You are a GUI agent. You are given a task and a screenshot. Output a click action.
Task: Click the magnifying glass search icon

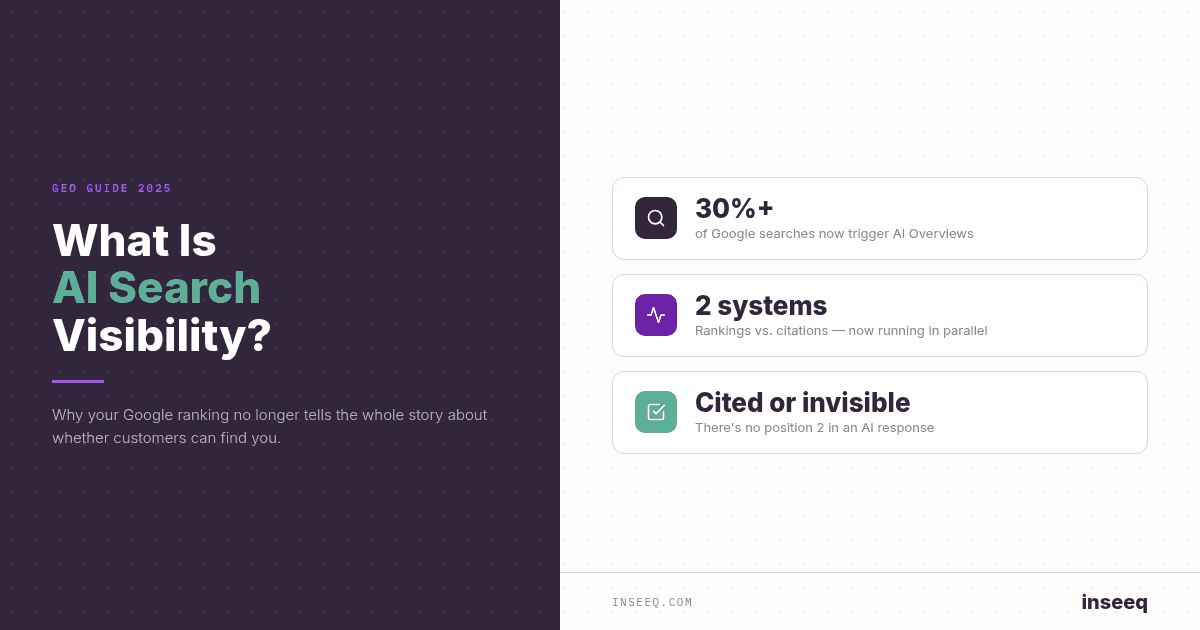(x=656, y=218)
